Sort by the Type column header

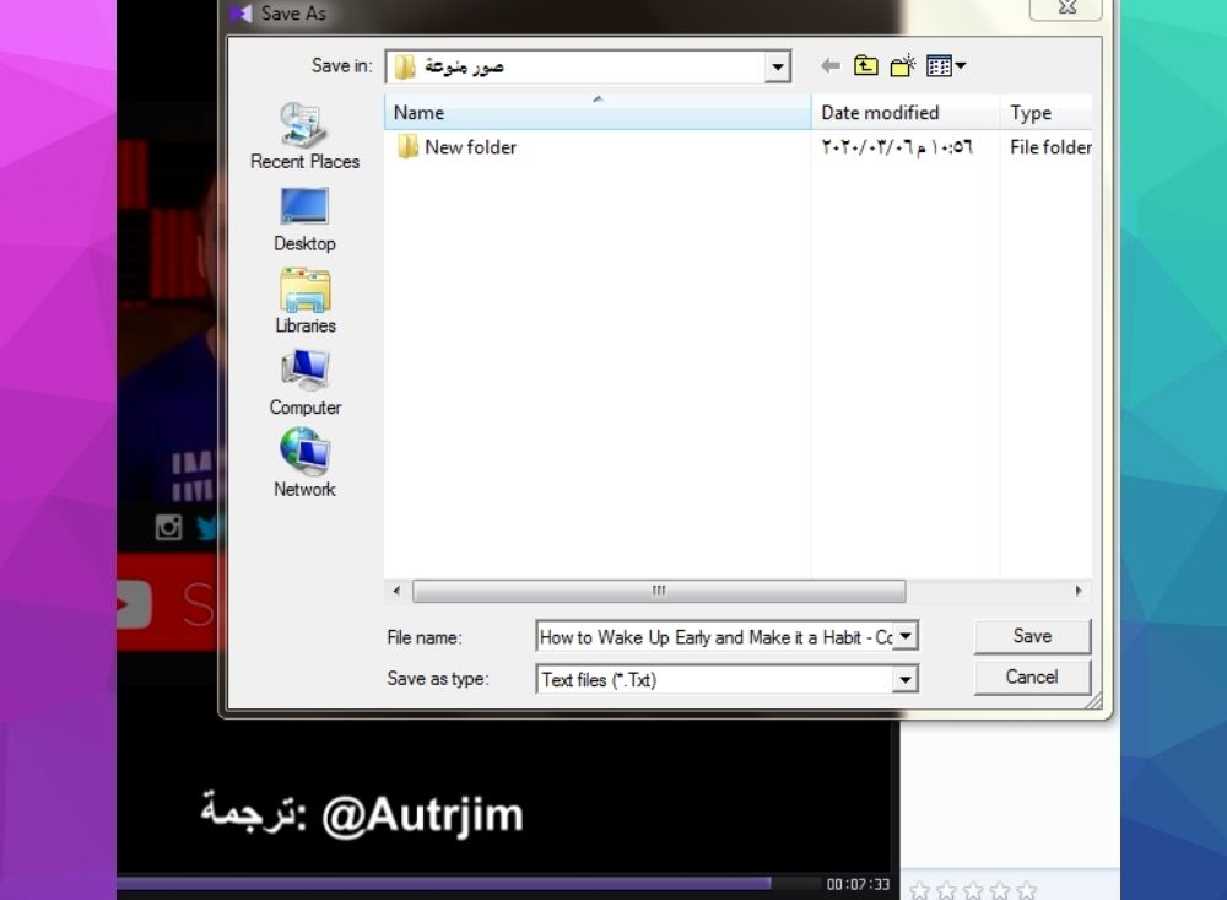pos(1046,113)
